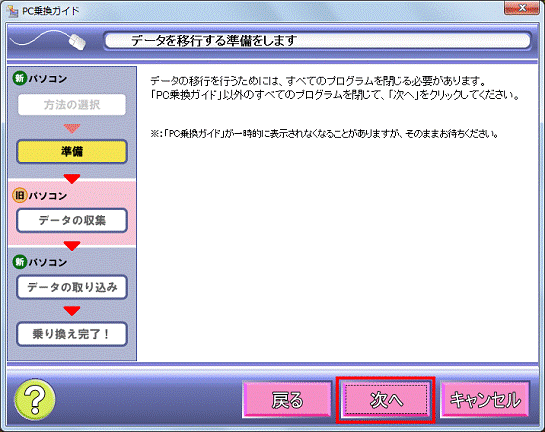Select the データの収集 step
545x432 pixels.
[72, 220]
